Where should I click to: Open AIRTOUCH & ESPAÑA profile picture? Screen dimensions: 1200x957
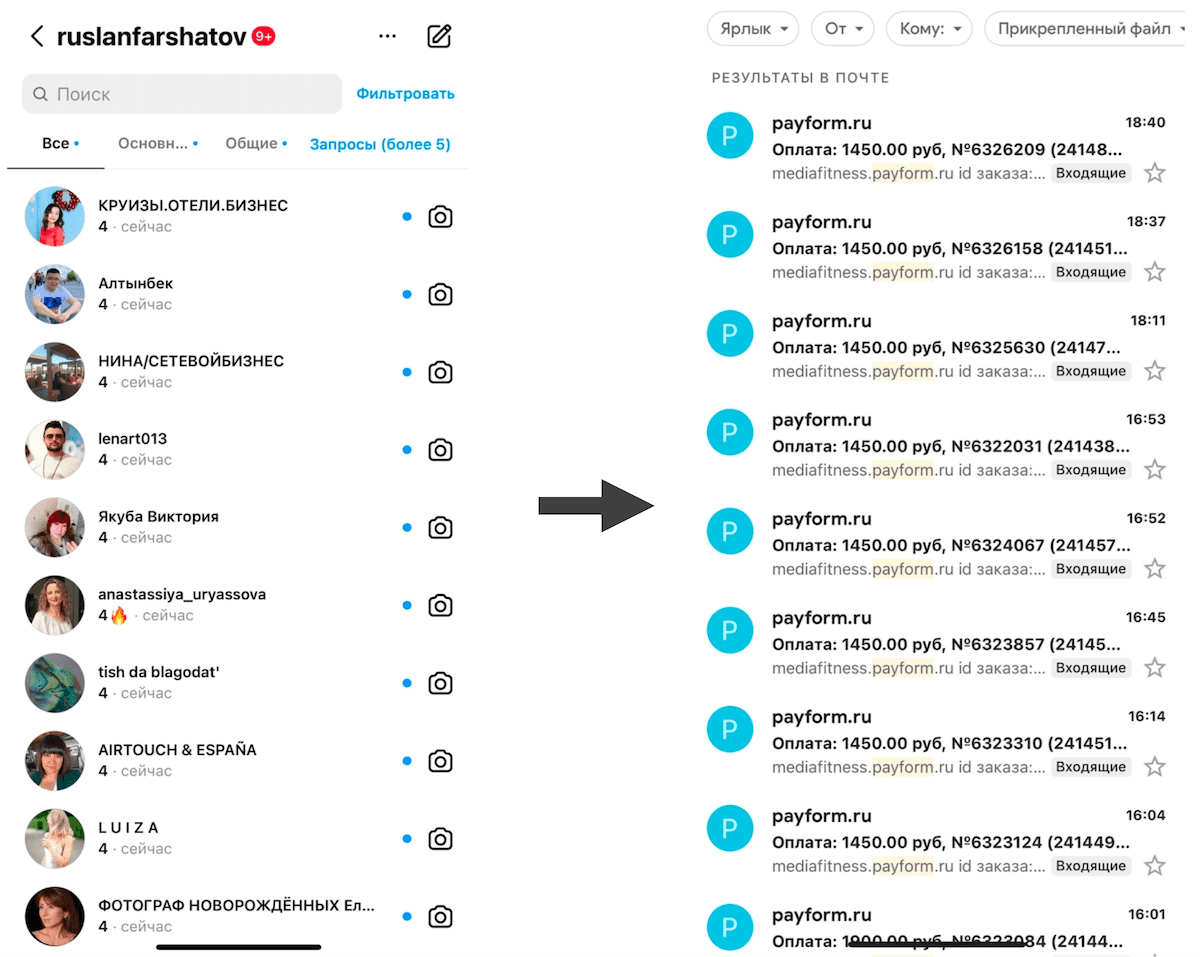[55, 761]
